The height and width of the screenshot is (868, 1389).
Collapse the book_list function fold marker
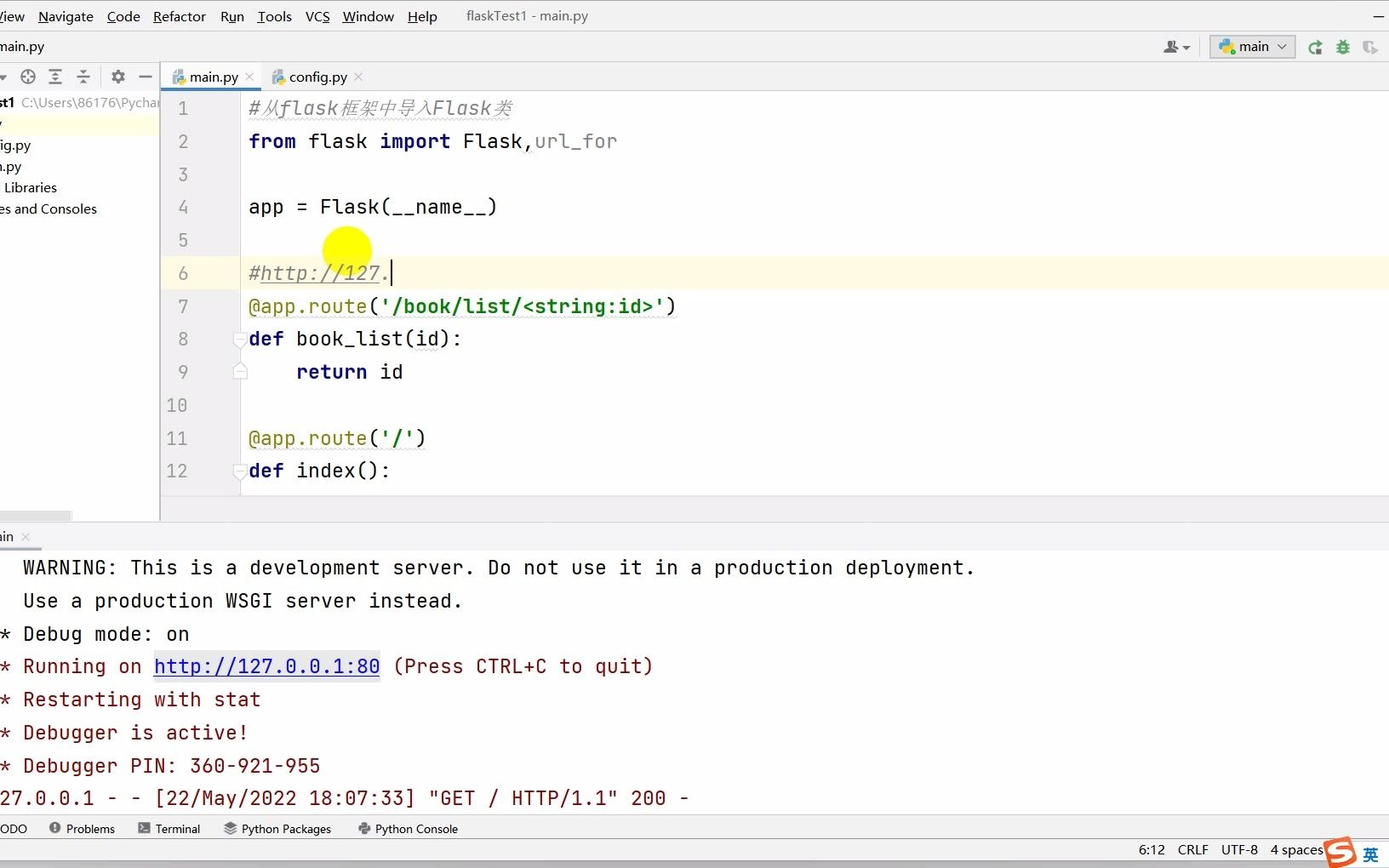tap(240, 340)
